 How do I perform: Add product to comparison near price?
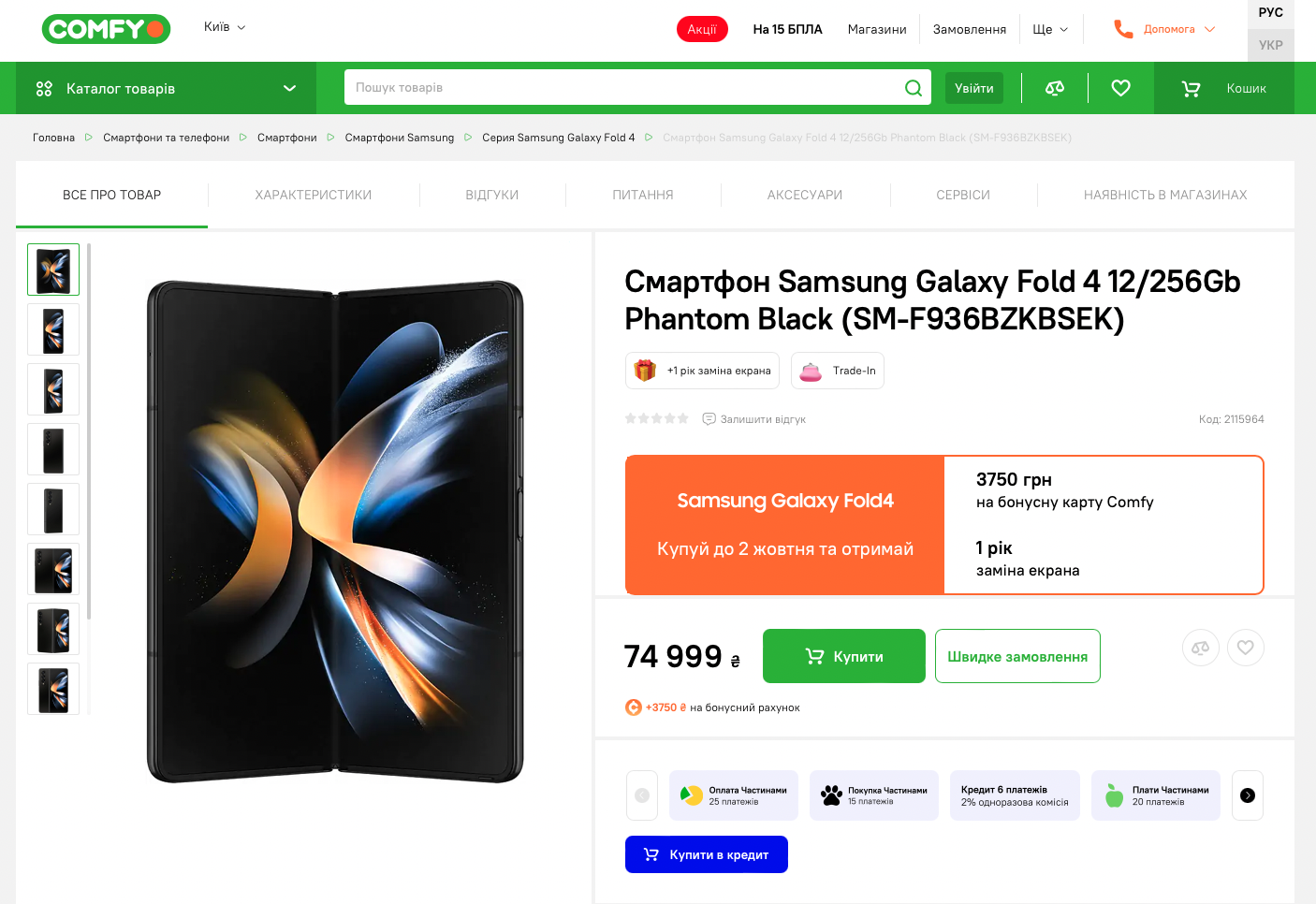pos(1201,648)
